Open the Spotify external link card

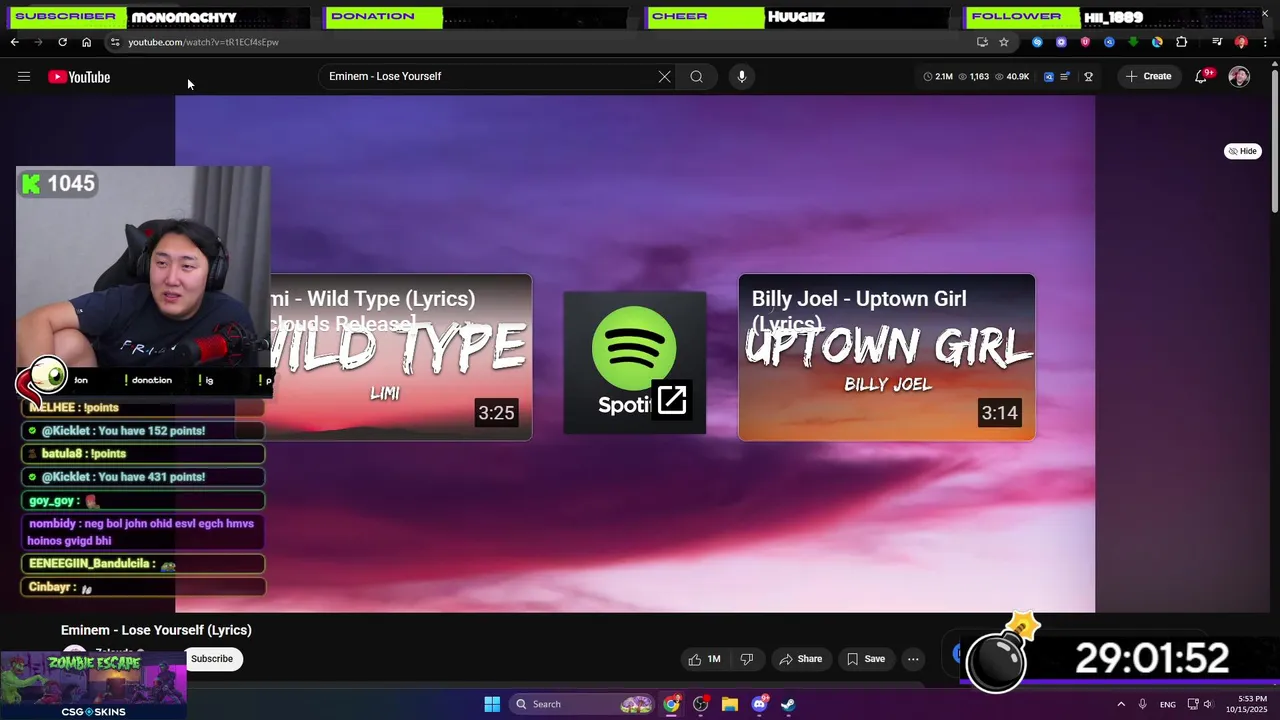(x=635, y=363)
